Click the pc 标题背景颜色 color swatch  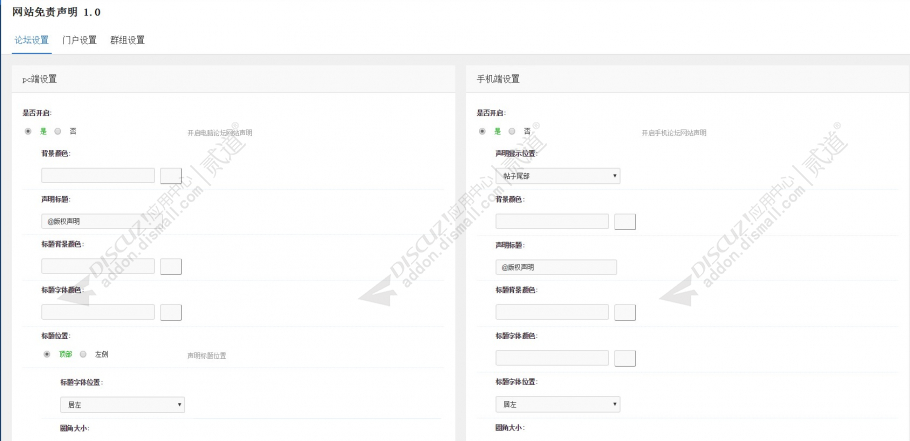click(x=171, y=267)
